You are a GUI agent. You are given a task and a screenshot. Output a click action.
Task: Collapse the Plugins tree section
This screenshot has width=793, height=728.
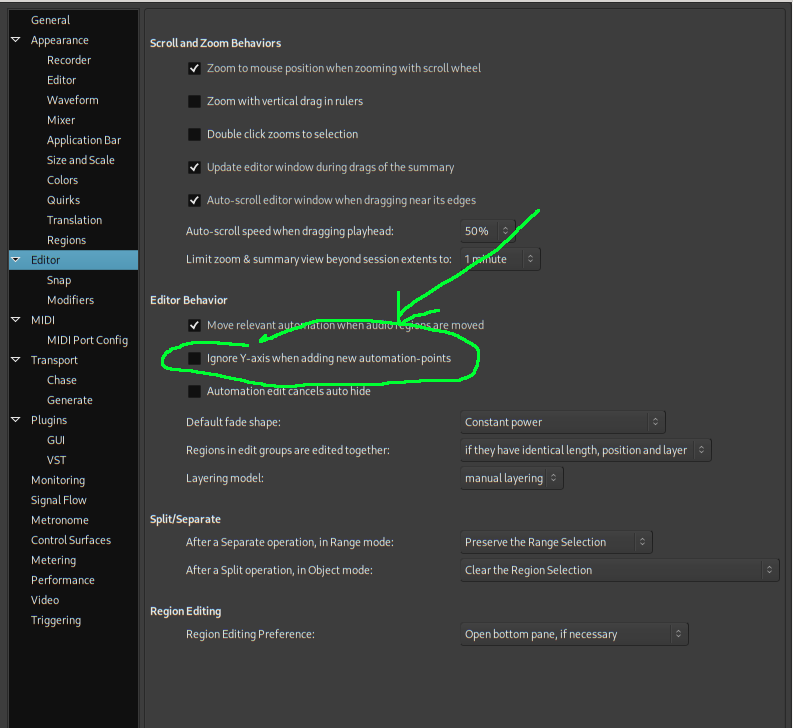16,420
